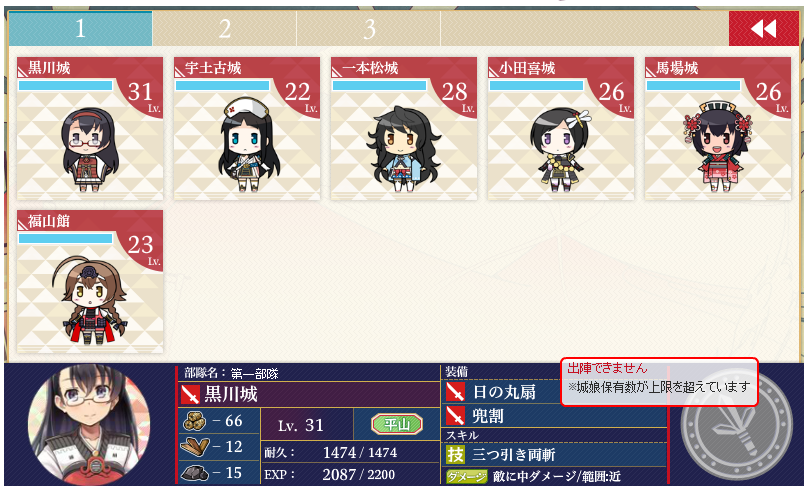The height and width of the screenshot is (492, 809).
Task: Select the 一本松城 character card
Action: pos(403,128)
